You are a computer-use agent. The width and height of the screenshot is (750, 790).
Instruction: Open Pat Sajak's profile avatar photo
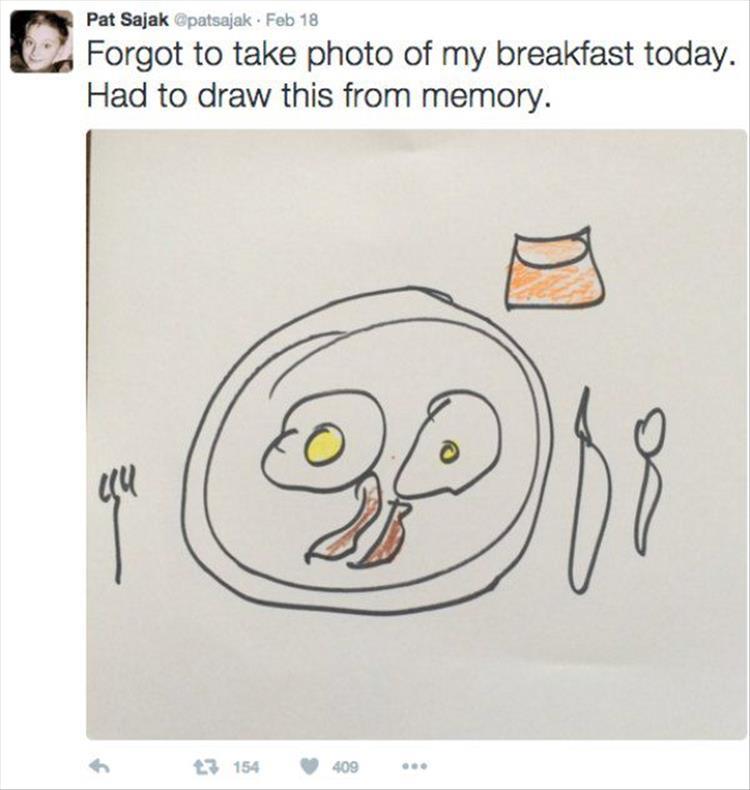pyautogui.click(x=42, y=41)
